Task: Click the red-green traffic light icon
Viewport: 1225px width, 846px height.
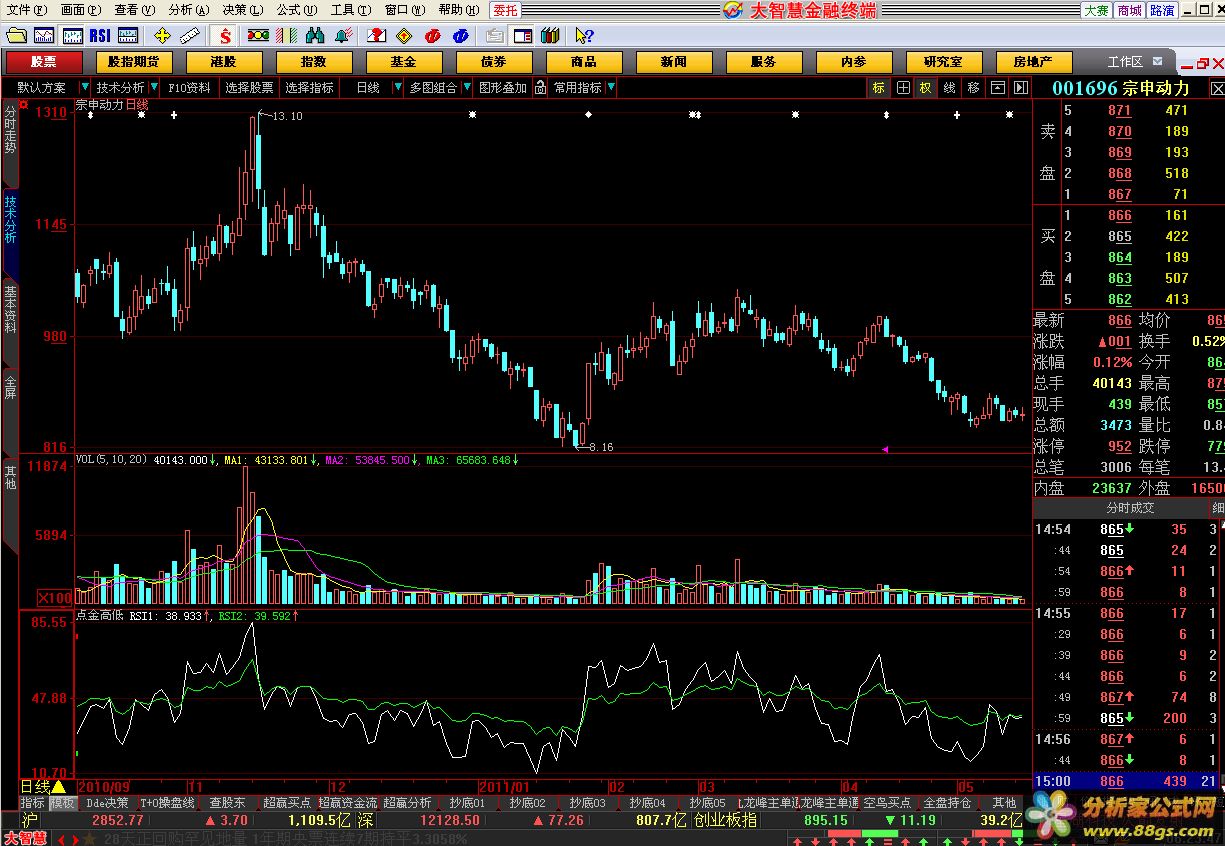Action: pyautogui.click(x=258, y=35)
